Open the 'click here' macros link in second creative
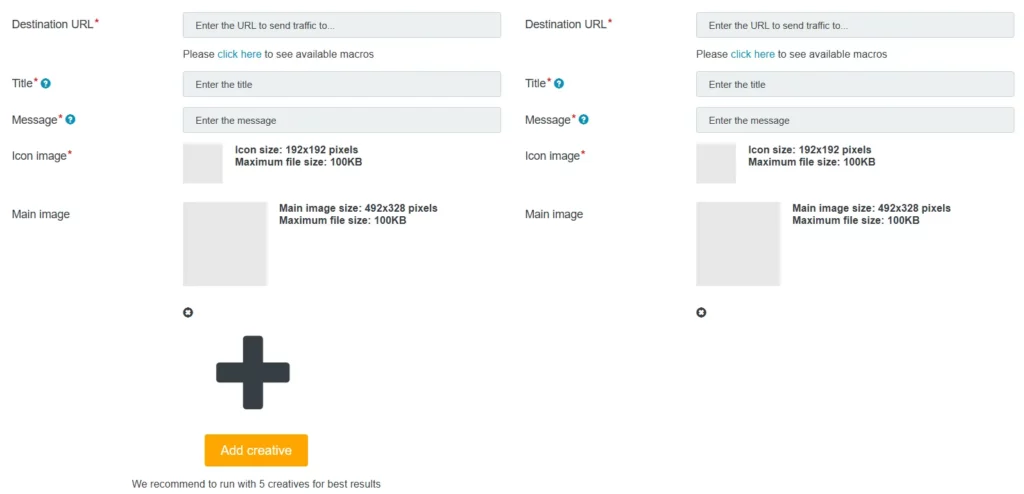 click(752, 54)
